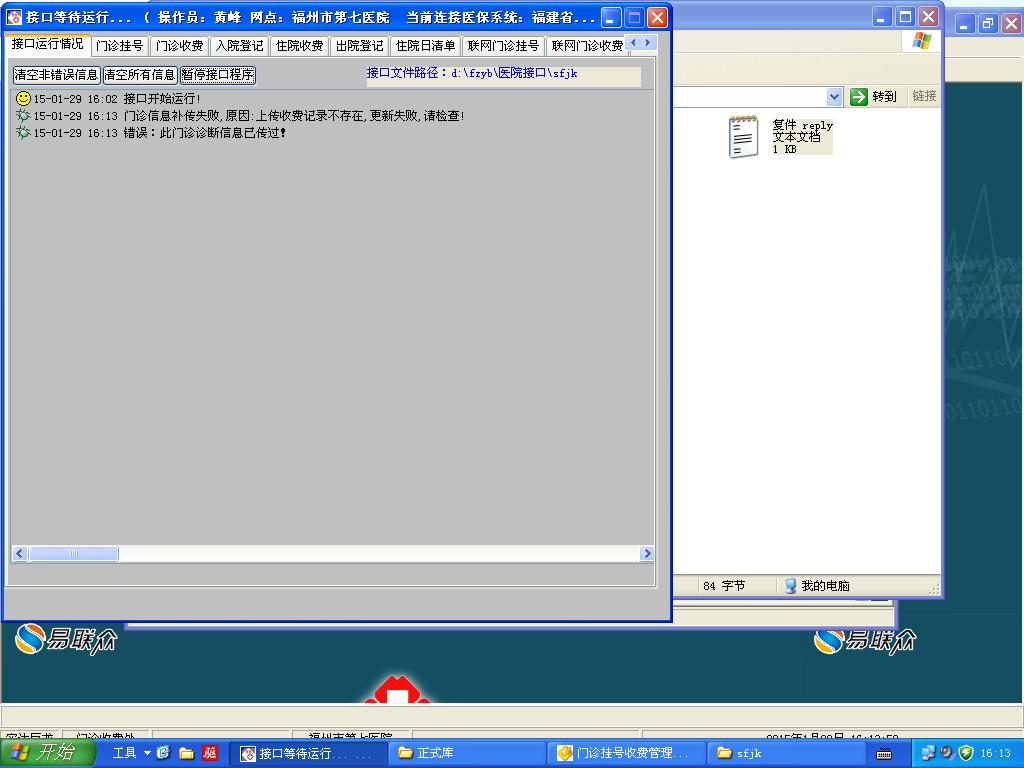Select the 入院登记 tab
The image size is (1024, 768).
coord(240,46)
